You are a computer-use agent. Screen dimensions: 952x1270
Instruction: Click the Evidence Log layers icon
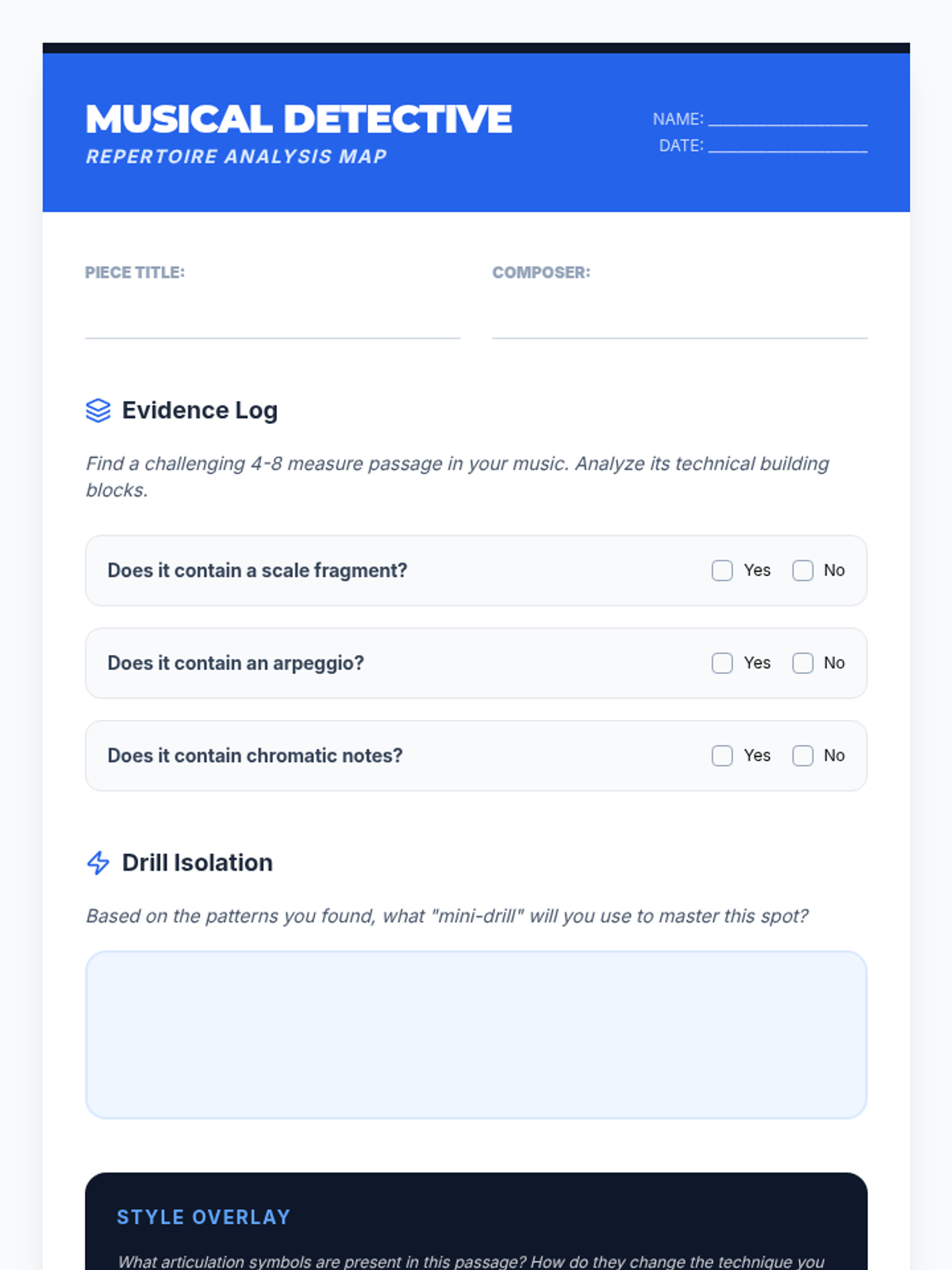[98, 410]
